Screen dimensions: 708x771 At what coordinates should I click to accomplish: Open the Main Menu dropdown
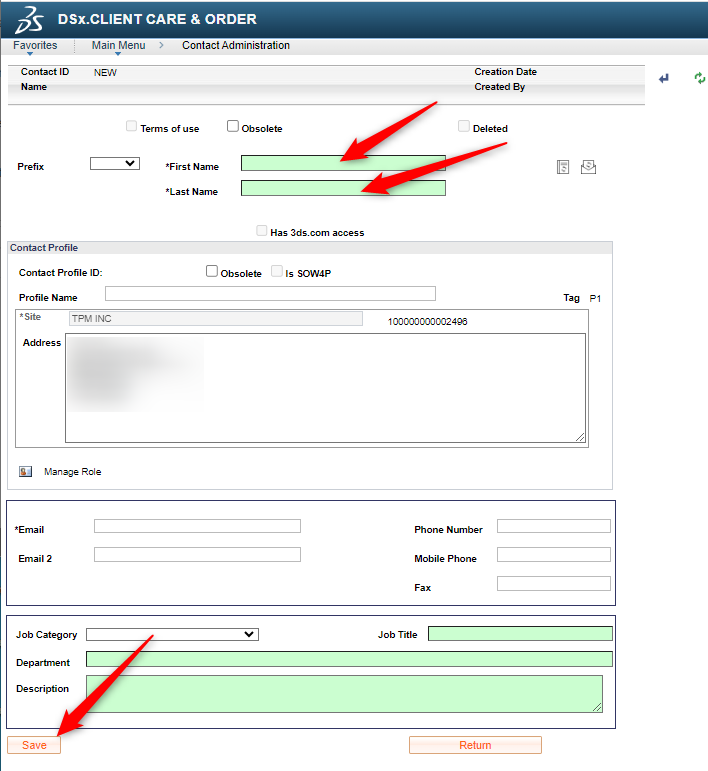tap(118, 46)
